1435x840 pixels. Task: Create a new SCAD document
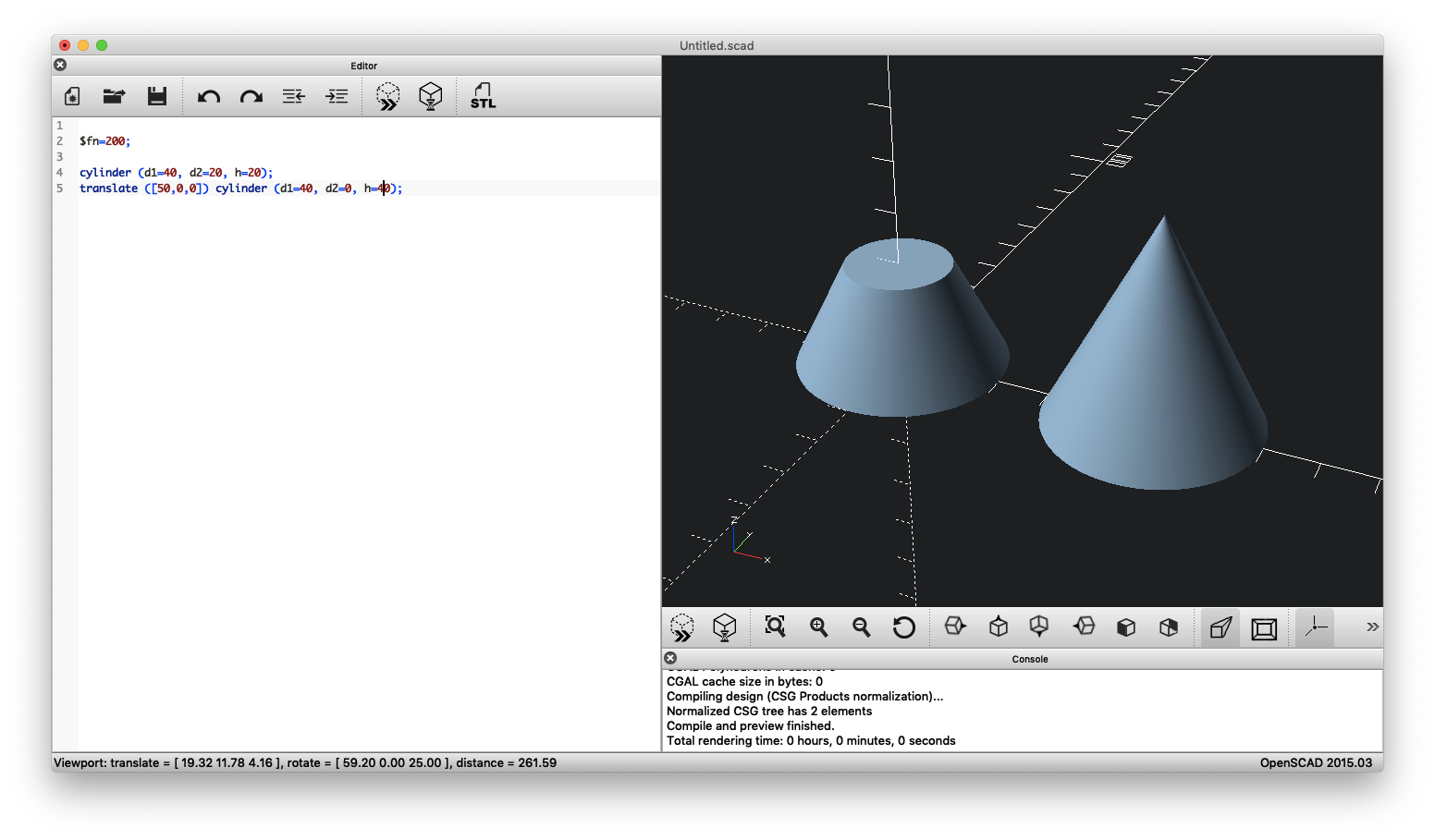coord(71,95)
